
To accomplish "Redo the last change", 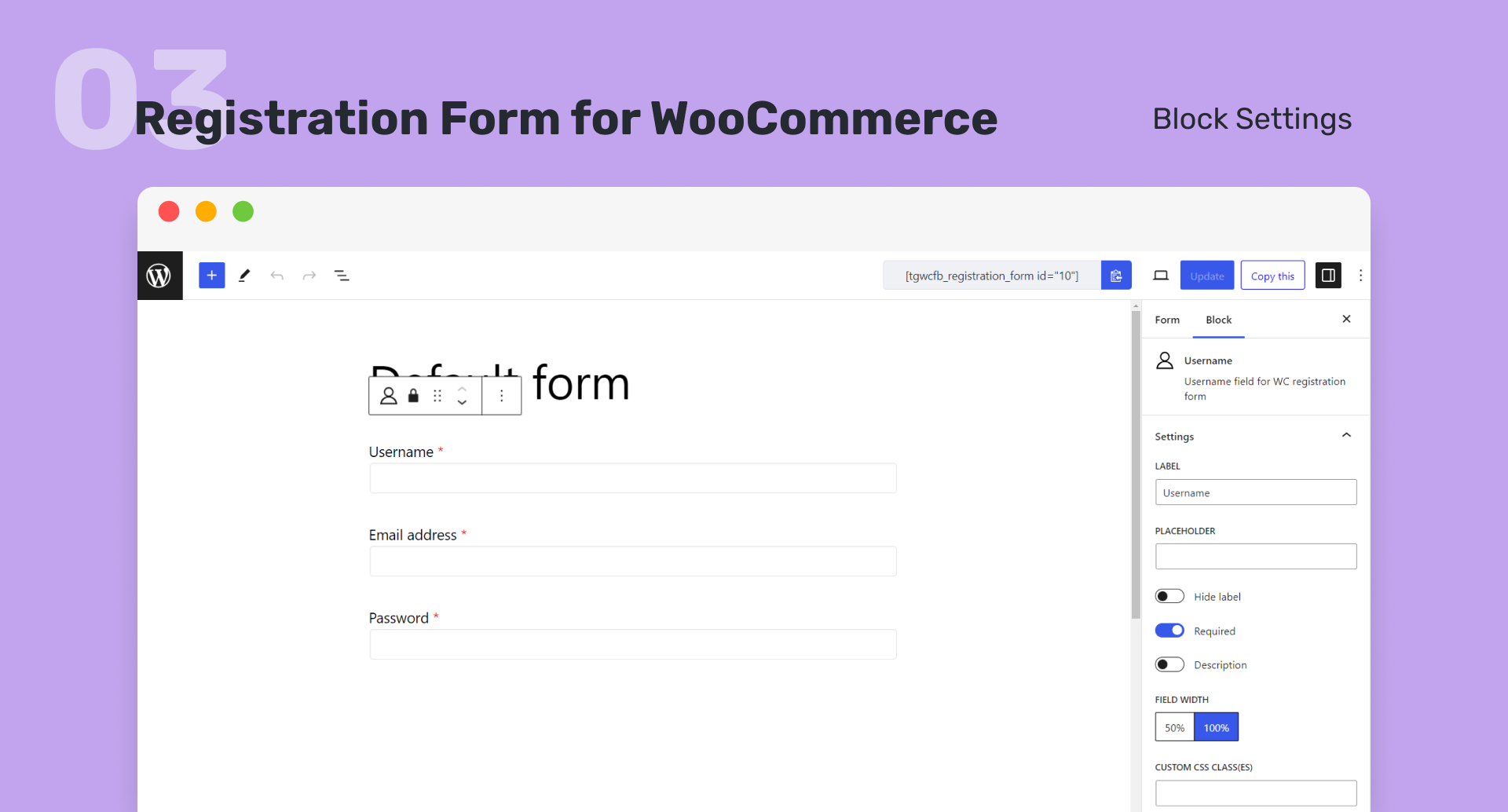I will pos(309,276).
